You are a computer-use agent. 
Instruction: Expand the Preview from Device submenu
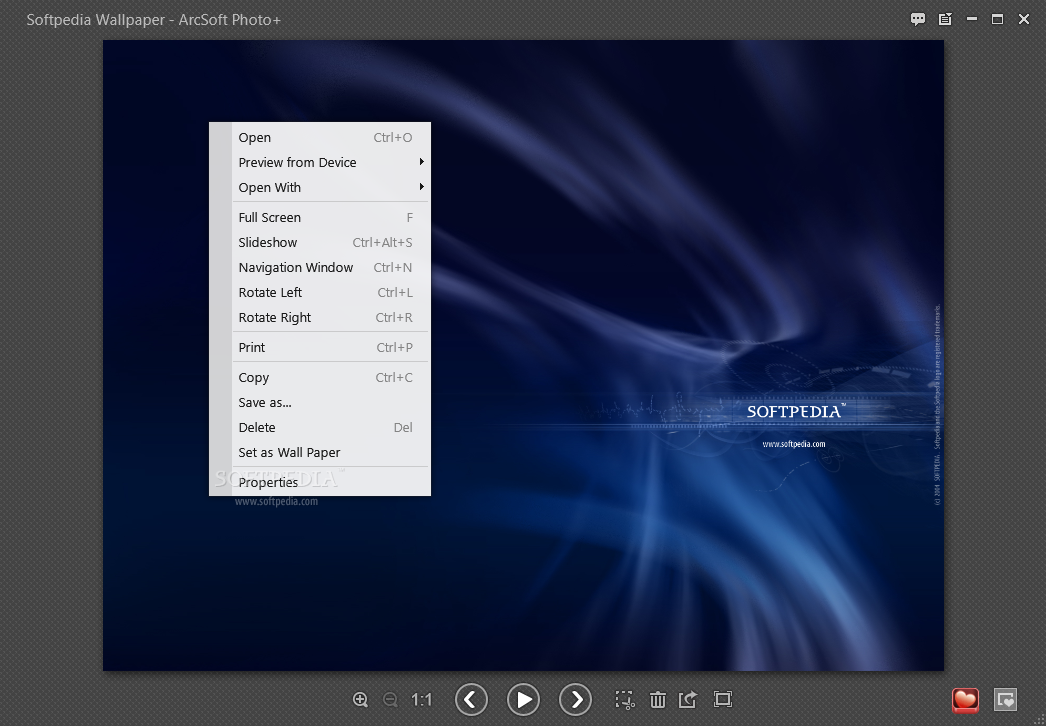click(330, 162)
